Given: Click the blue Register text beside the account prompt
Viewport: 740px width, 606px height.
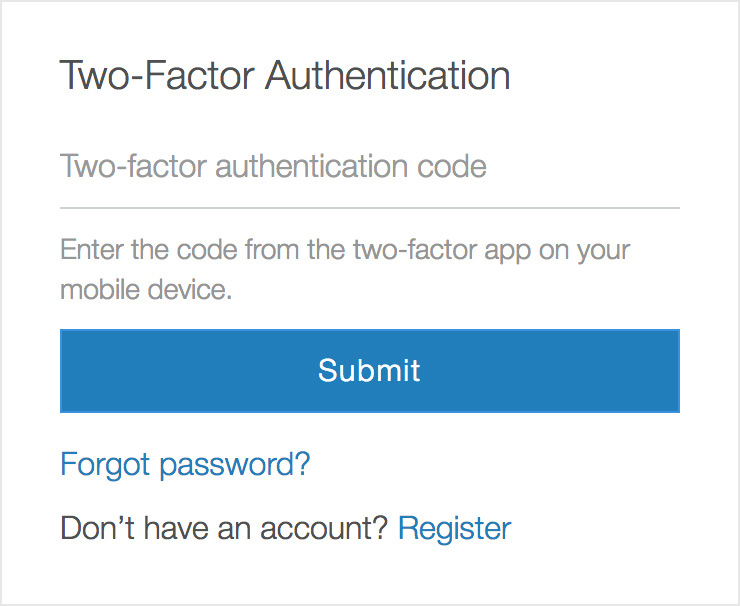Looking at the screenshot, I should [454, 528].
